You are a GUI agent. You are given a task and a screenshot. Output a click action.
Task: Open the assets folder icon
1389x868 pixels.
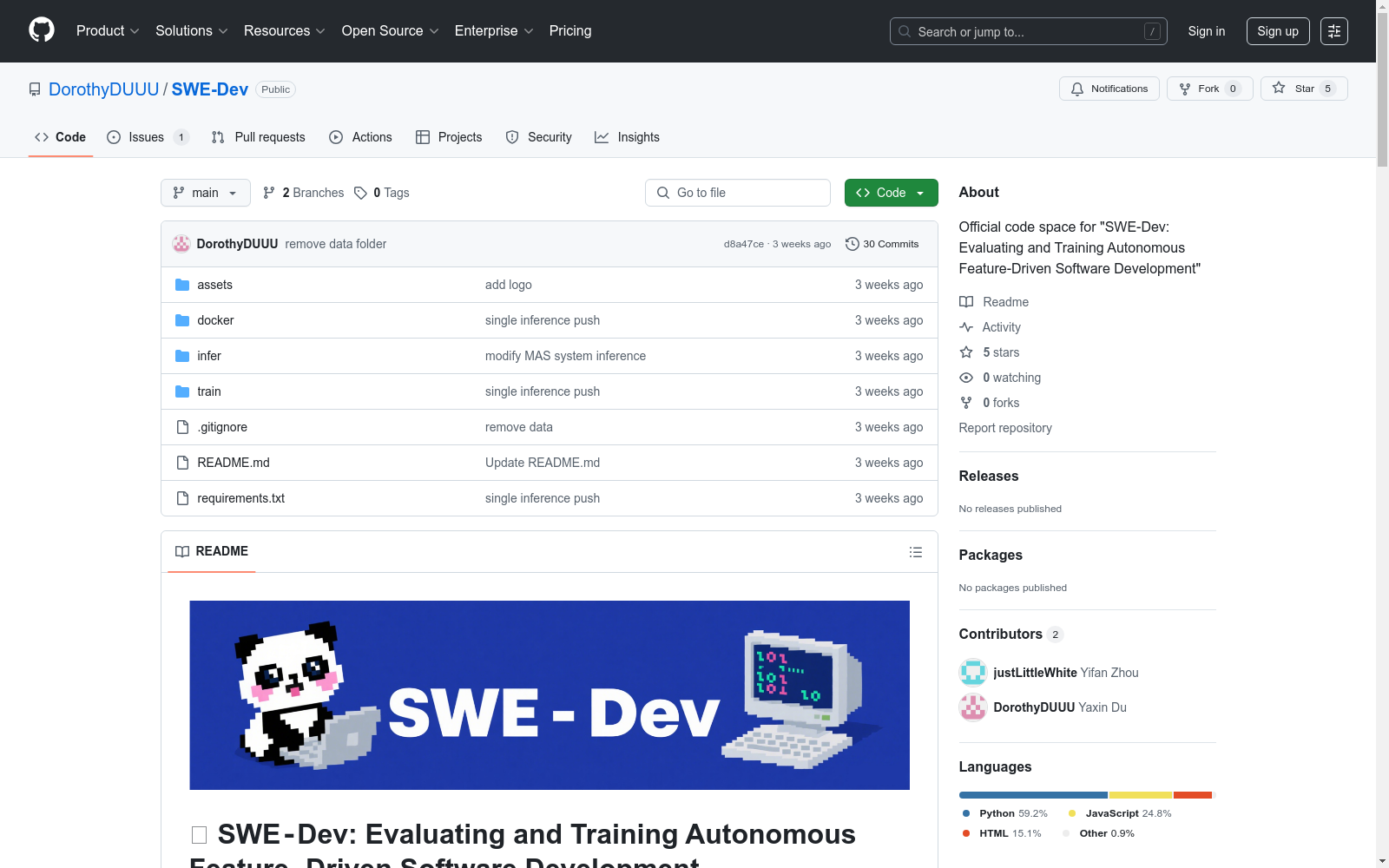(x=182, y=285)
